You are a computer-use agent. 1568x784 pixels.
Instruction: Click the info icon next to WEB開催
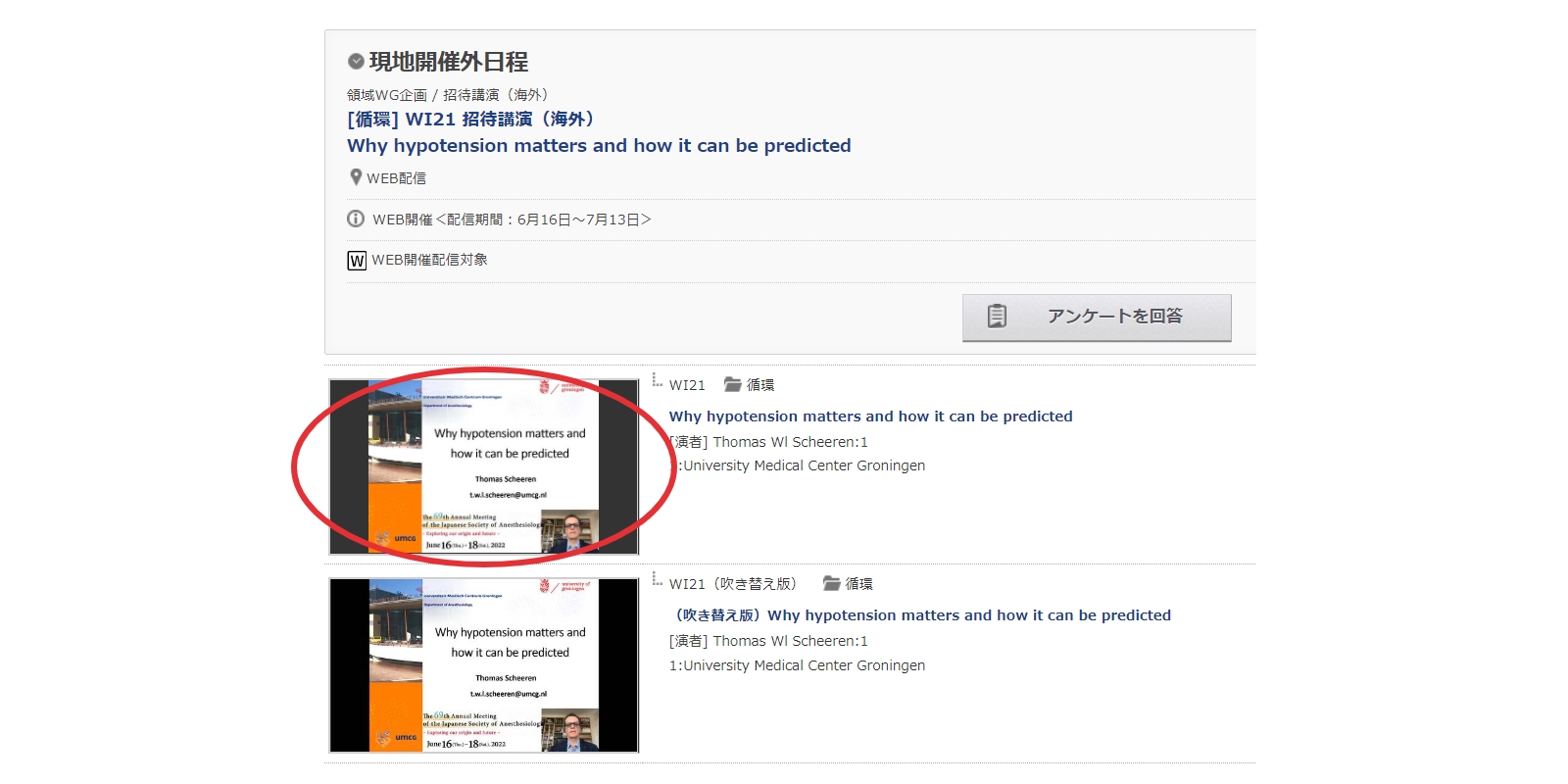(356, 220)
